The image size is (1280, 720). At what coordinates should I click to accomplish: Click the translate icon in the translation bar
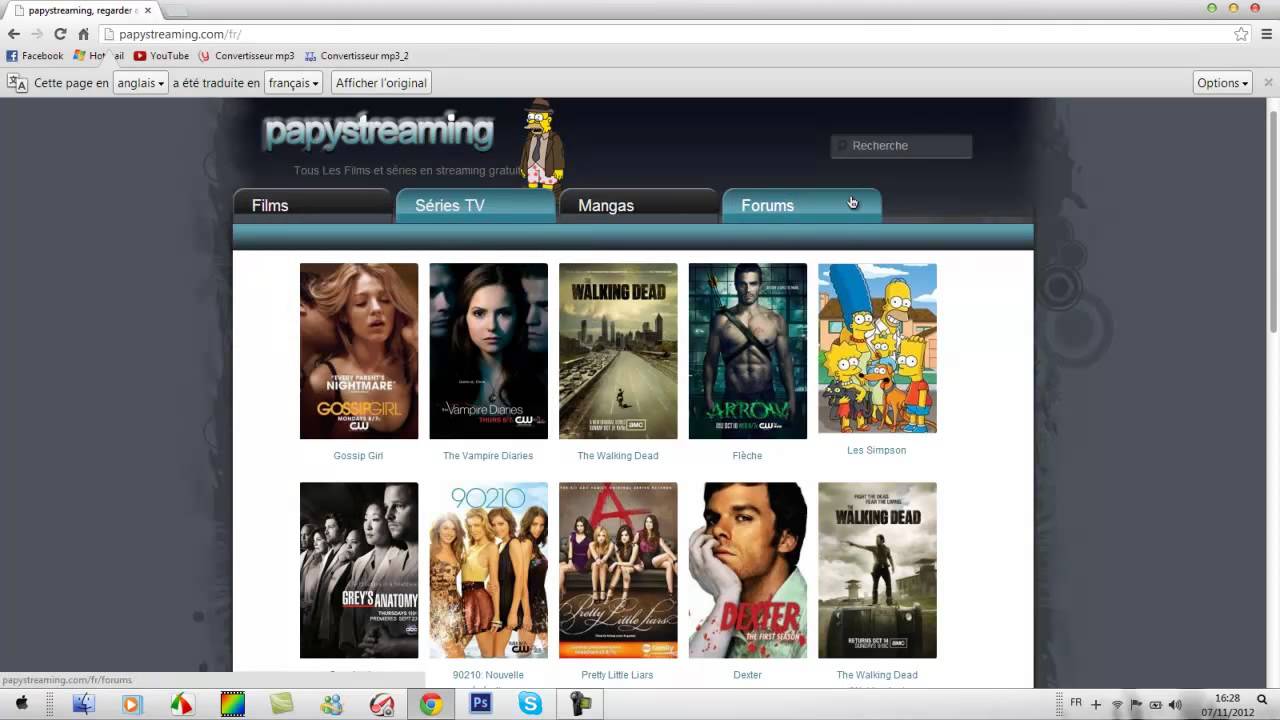coord(17,83)
